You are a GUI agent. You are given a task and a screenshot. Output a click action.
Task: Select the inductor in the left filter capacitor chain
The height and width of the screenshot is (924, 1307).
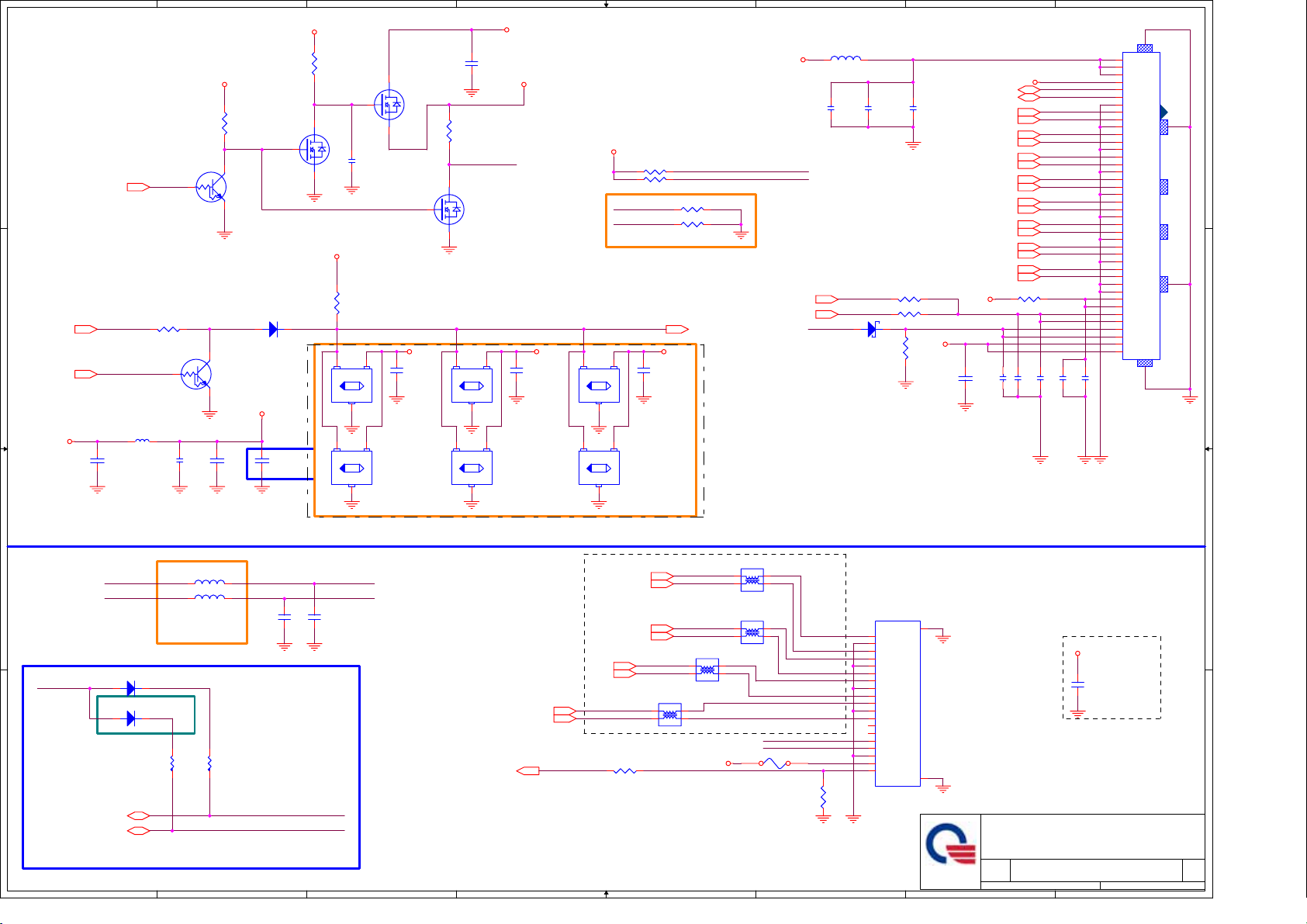142,441
